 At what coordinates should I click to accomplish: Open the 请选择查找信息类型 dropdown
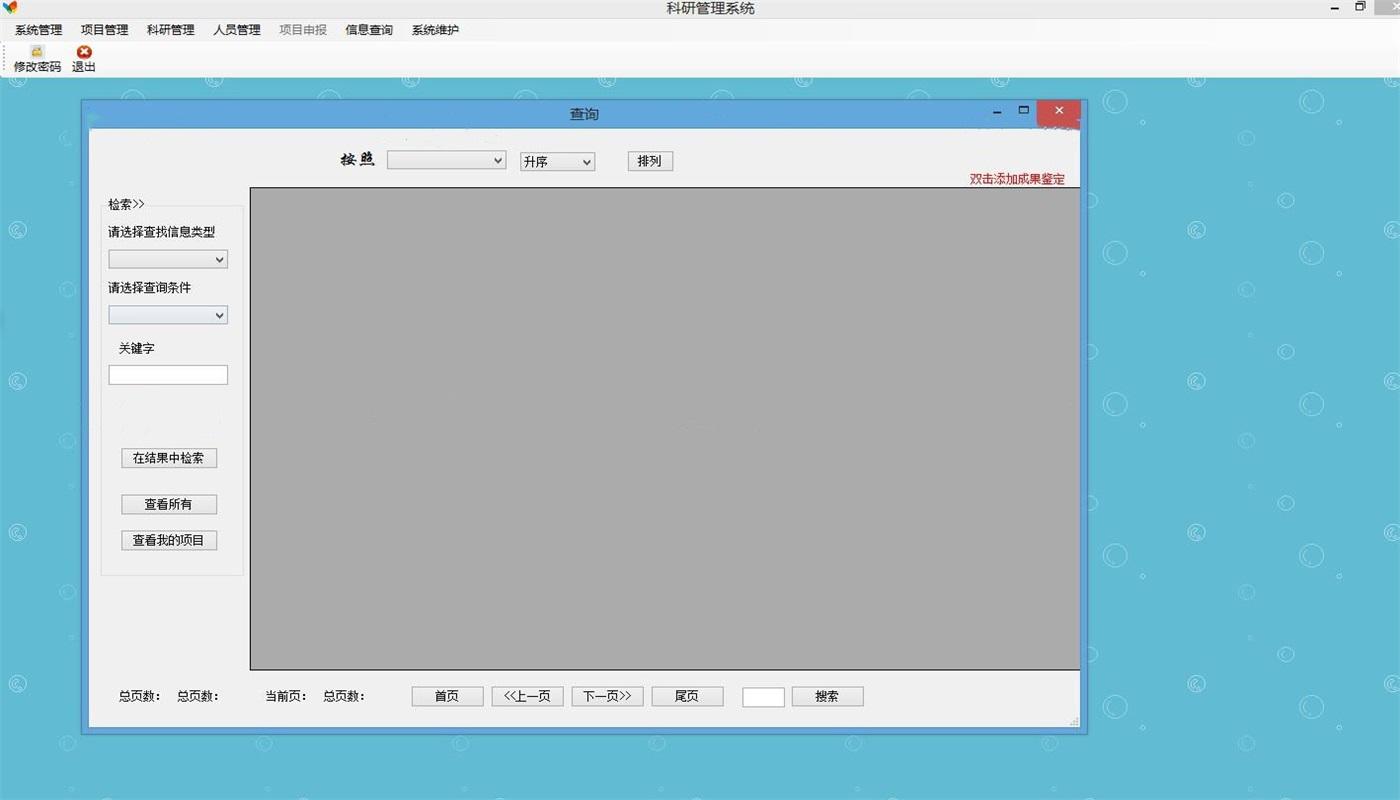click(x=168, y=259)
